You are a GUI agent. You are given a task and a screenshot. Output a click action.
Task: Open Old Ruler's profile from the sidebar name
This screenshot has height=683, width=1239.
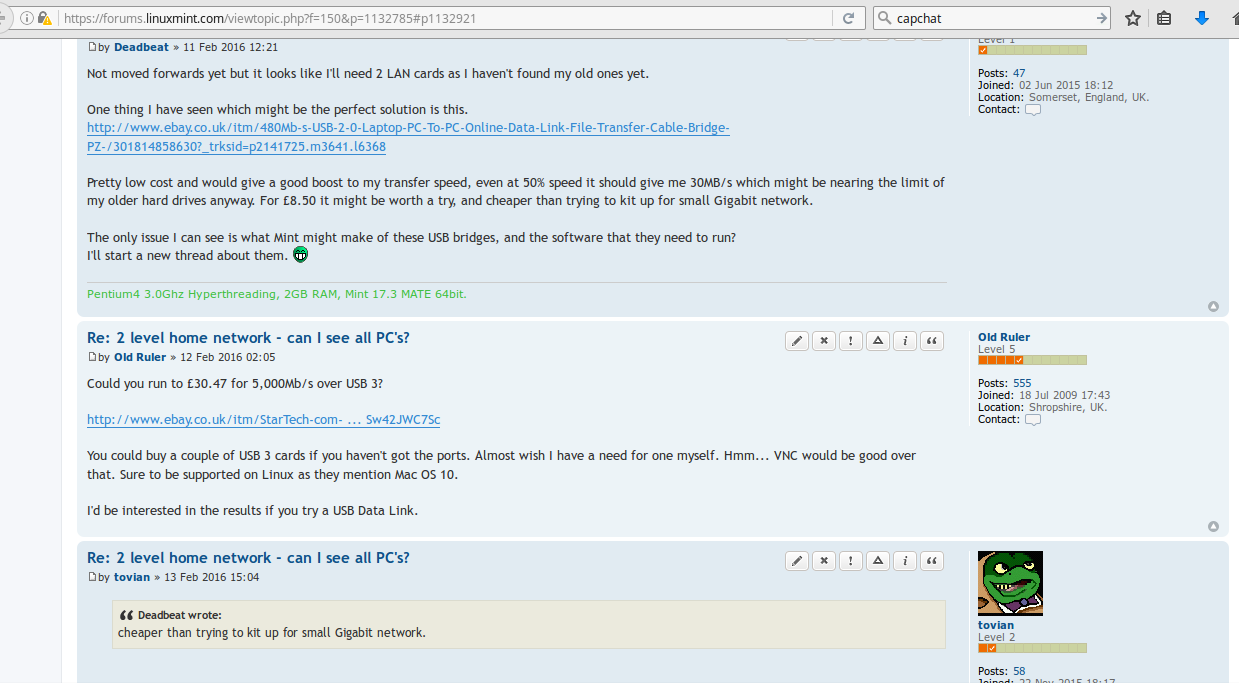pyautogui.click(x=1004, y=338)
